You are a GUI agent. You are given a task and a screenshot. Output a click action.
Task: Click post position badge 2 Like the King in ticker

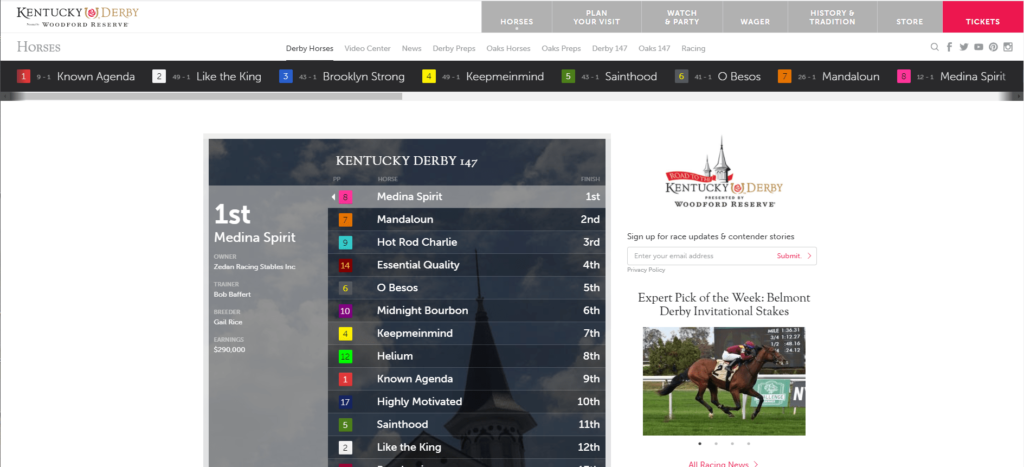tap(159, 76)
